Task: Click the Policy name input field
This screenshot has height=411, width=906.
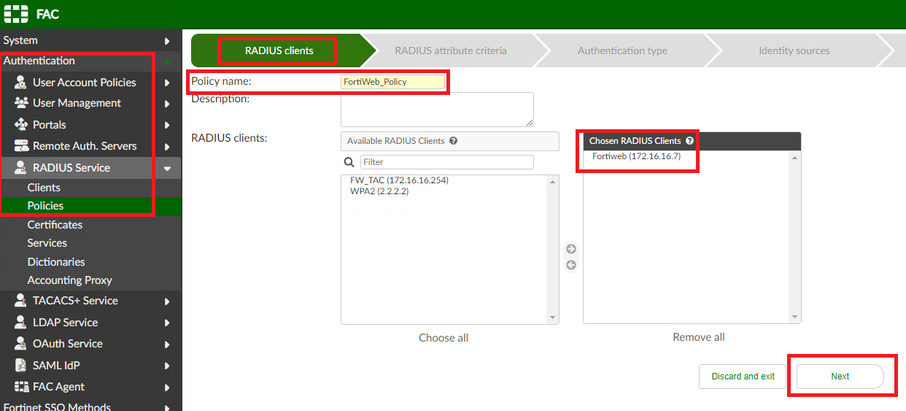Action: [393, 82]
